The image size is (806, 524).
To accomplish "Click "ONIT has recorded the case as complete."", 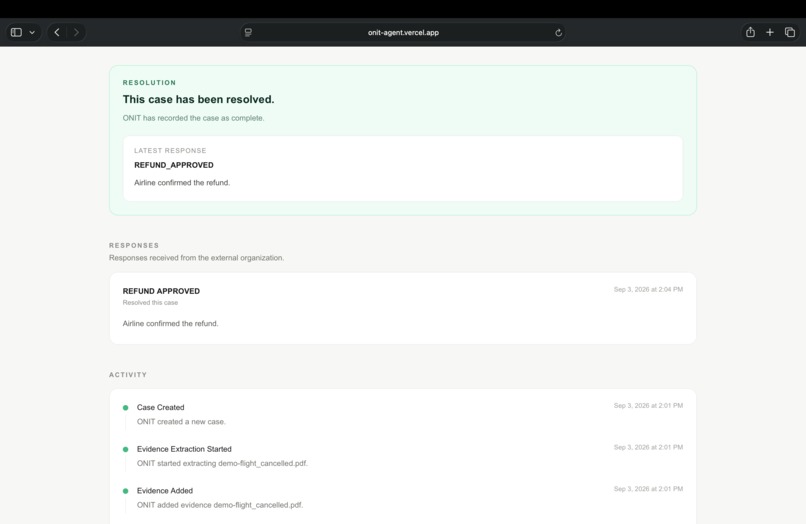I will [193, 118].
